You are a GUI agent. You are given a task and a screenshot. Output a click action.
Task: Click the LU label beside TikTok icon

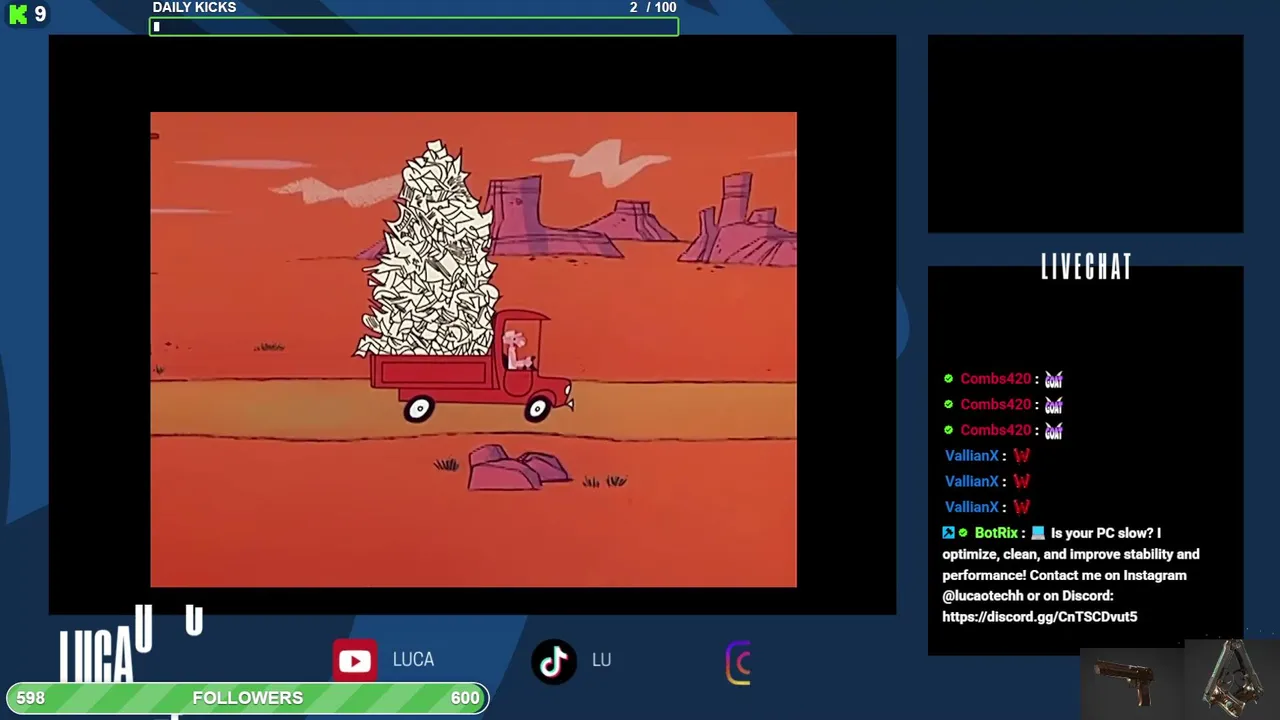tap(601, 660)
